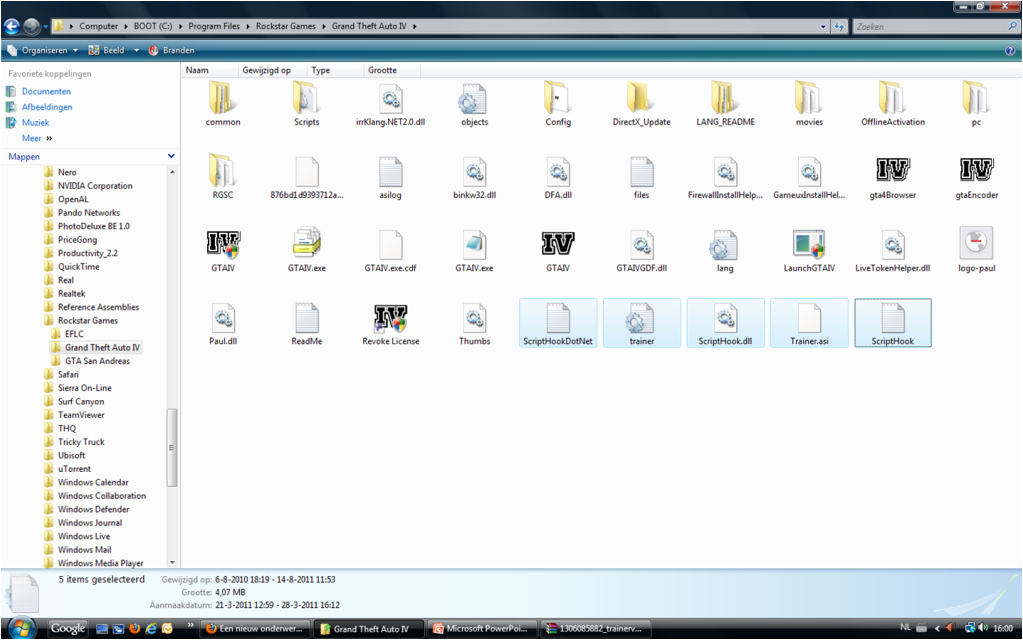The image size is (1023, 640).
Task: Select the Scripts folder icon
Action: [x=307, y=99]
